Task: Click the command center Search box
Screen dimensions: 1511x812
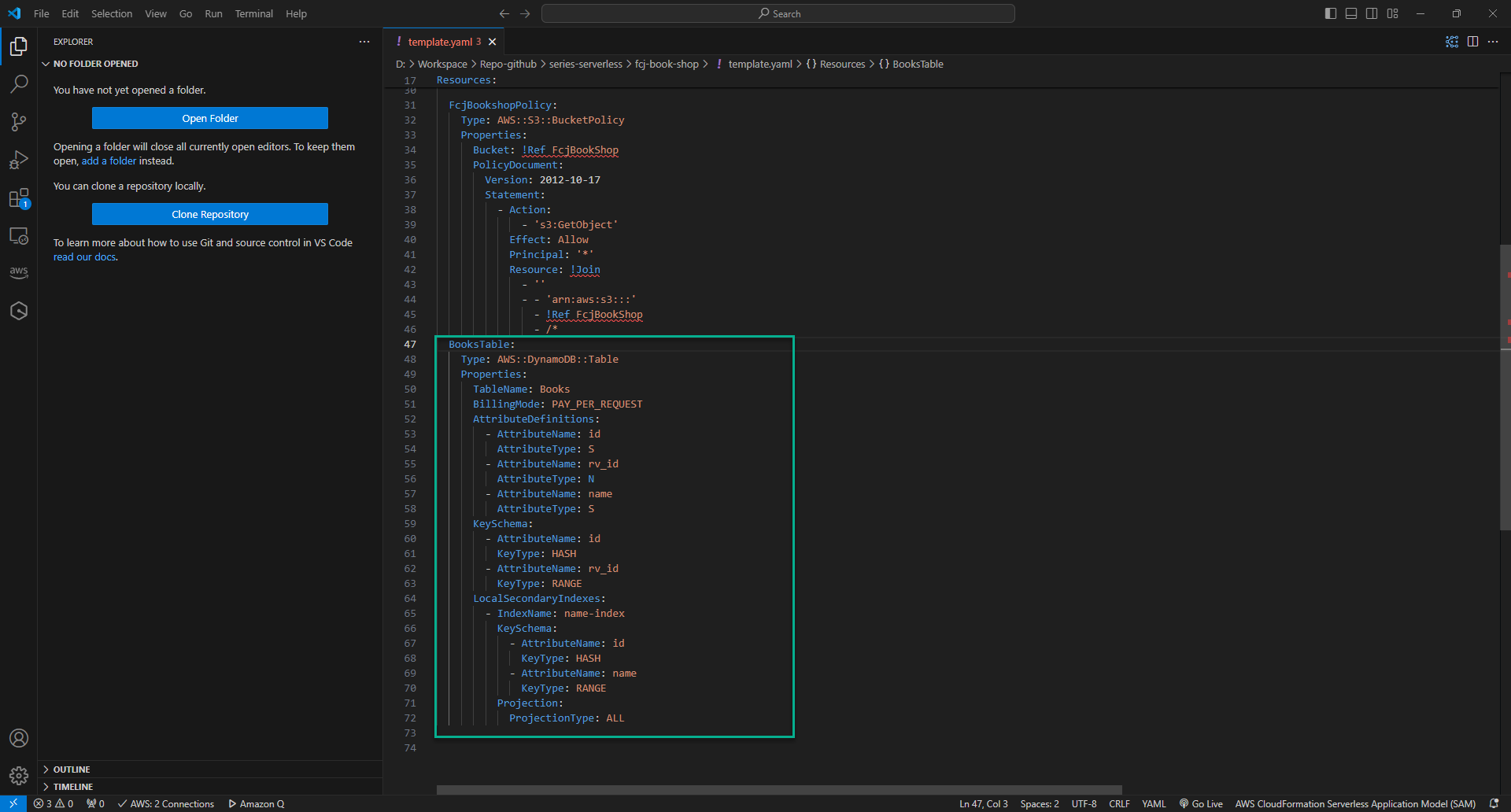Action: coord(778,13)
